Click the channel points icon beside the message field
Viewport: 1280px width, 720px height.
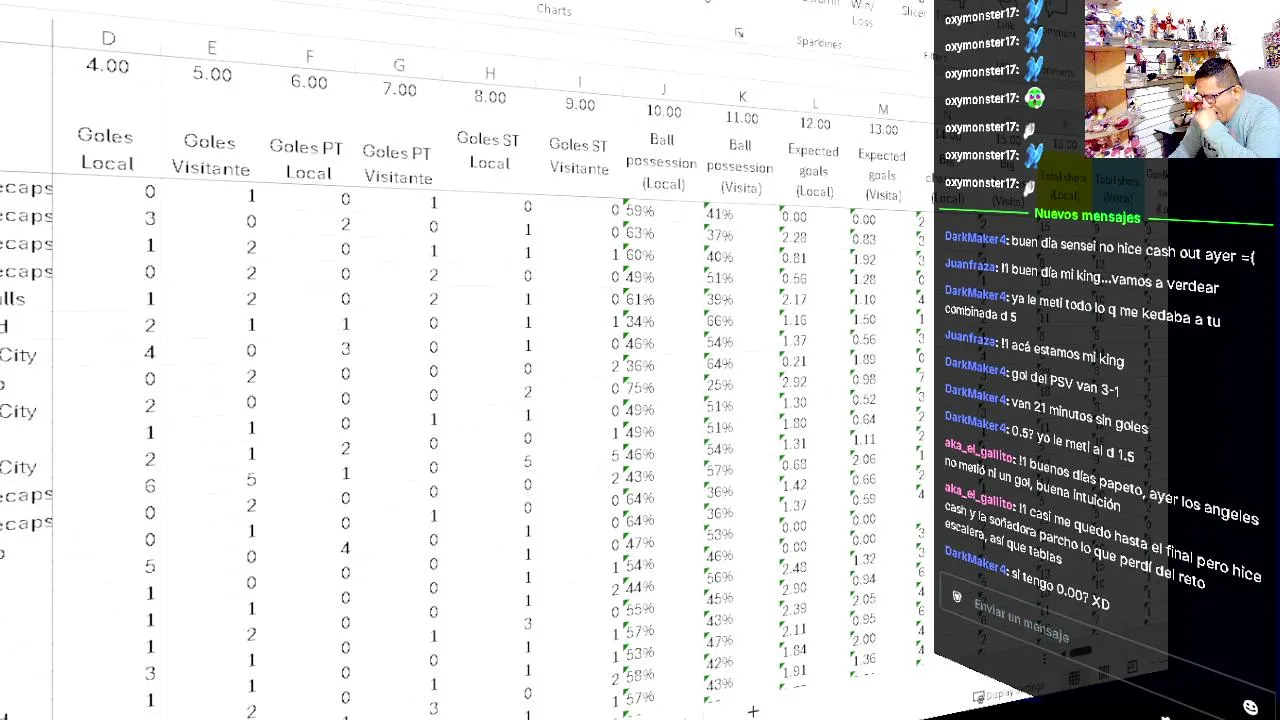click(x=957, y=597)
